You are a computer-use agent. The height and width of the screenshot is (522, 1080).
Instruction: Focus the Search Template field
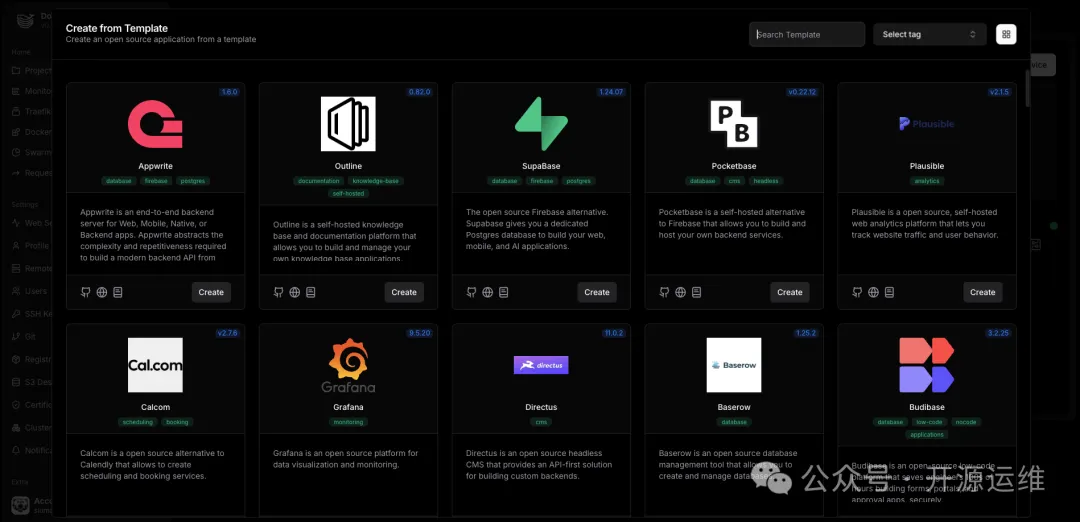click(x=807, y=34)
